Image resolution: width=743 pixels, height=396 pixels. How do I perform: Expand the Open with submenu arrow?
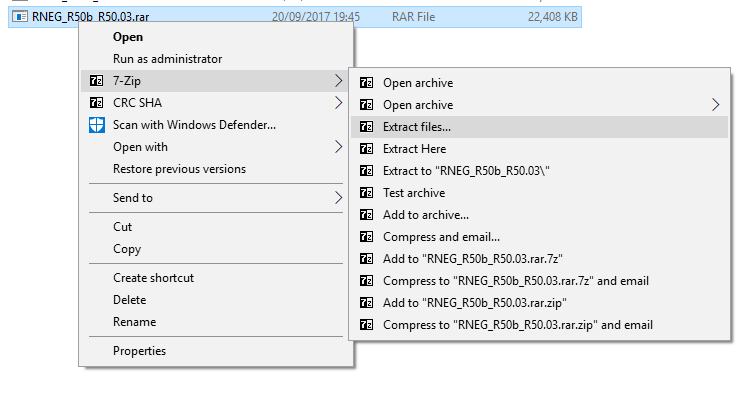(x=338, y=147)
